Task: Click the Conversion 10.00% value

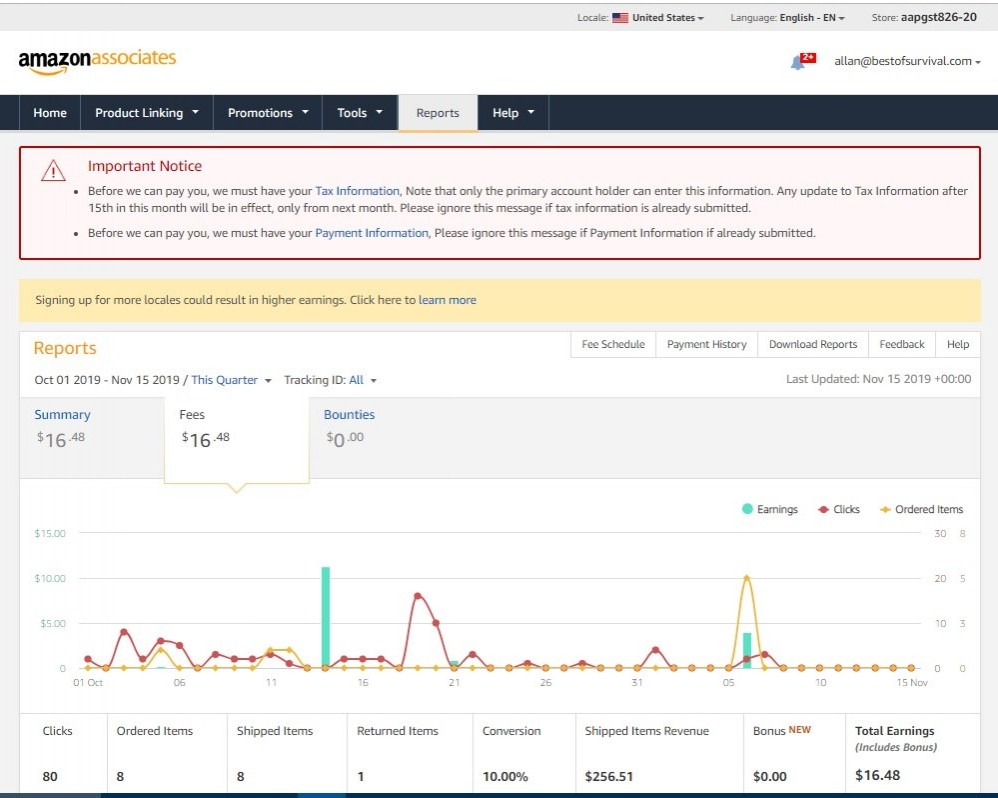Action: [505, 776]
